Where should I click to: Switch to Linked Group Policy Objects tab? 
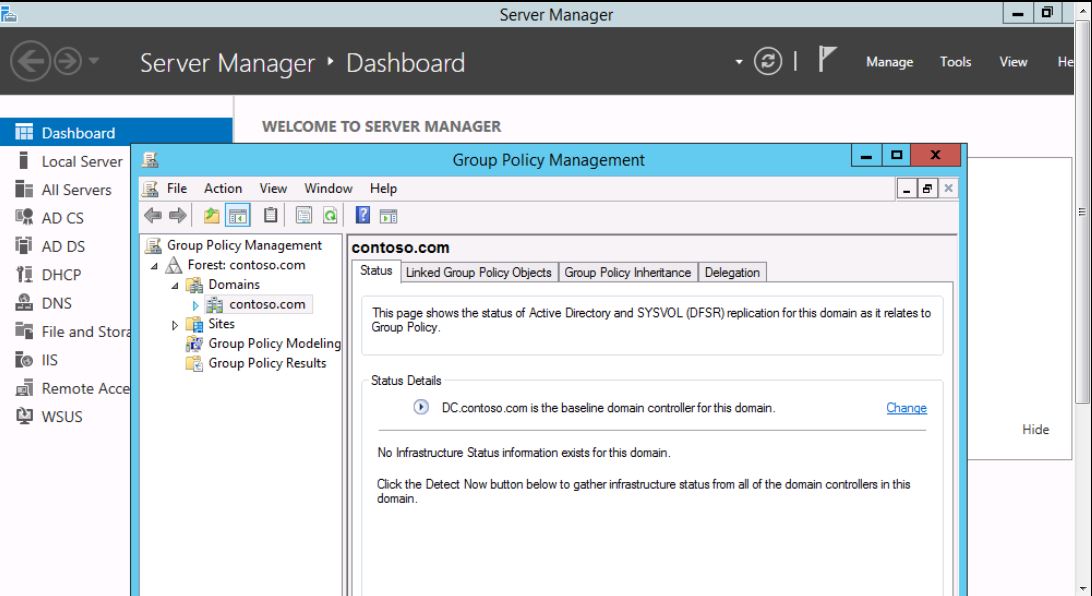478,272
